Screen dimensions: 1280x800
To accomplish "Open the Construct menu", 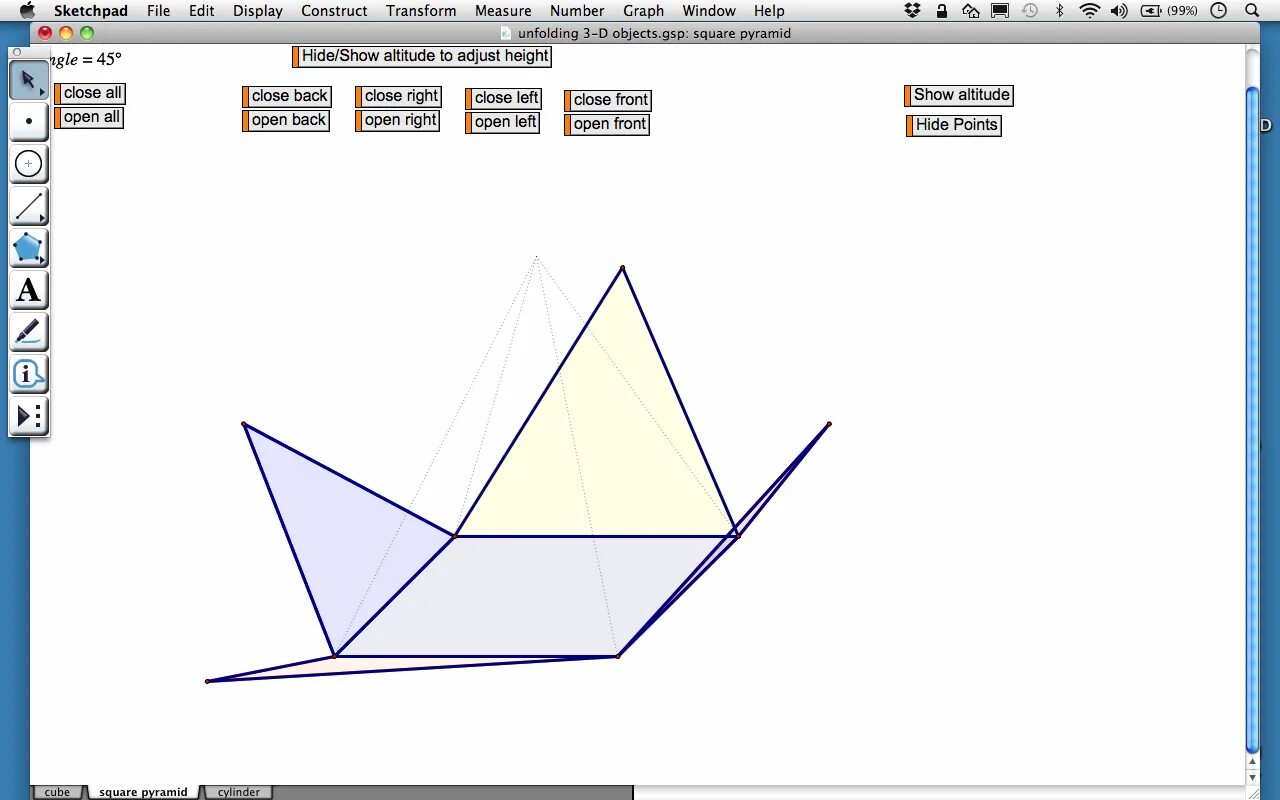I will click(x=334, y=11).
